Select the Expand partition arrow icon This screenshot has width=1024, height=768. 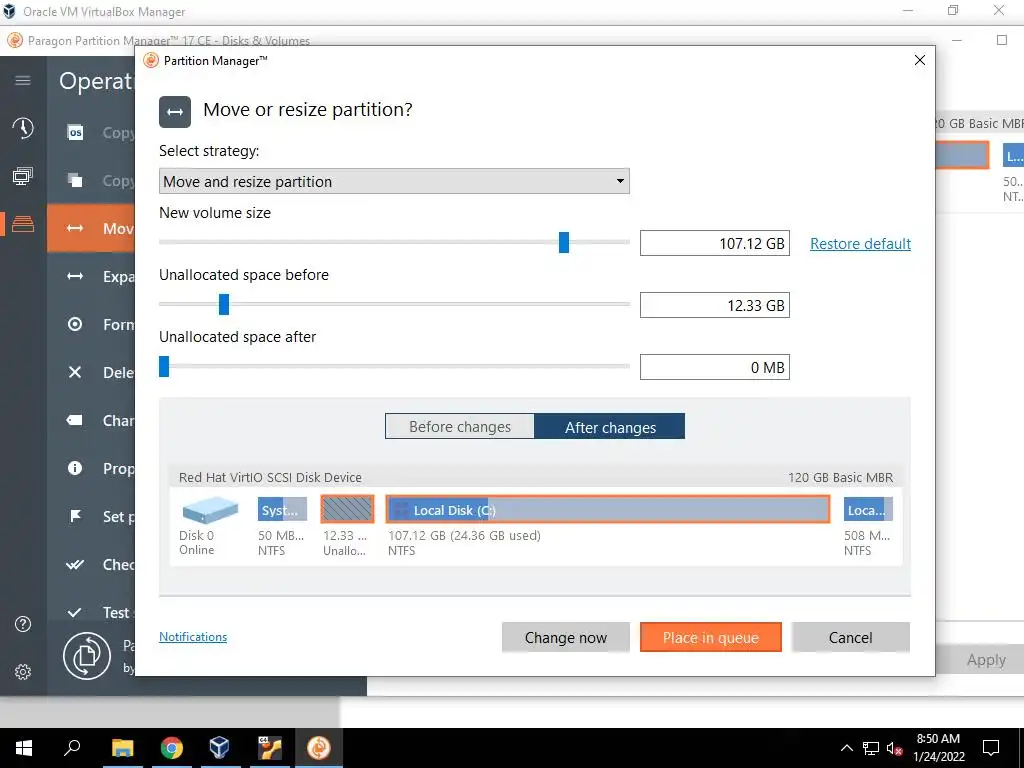point(75,276)
